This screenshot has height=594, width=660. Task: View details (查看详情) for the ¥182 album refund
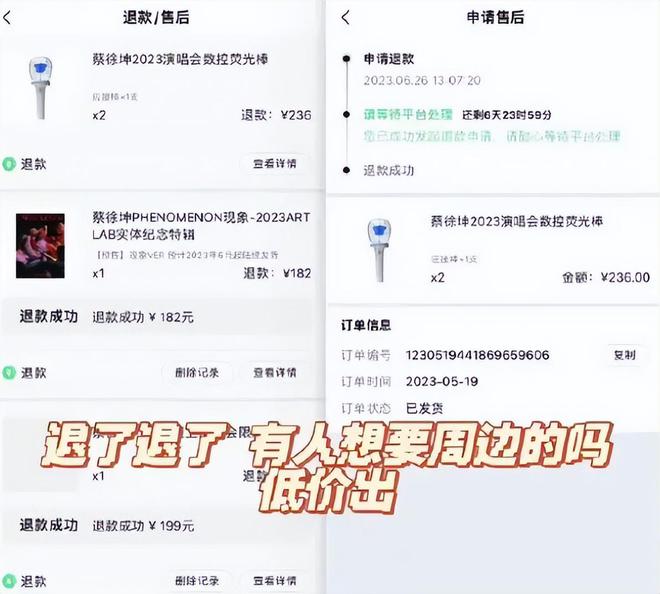[274, 373]
